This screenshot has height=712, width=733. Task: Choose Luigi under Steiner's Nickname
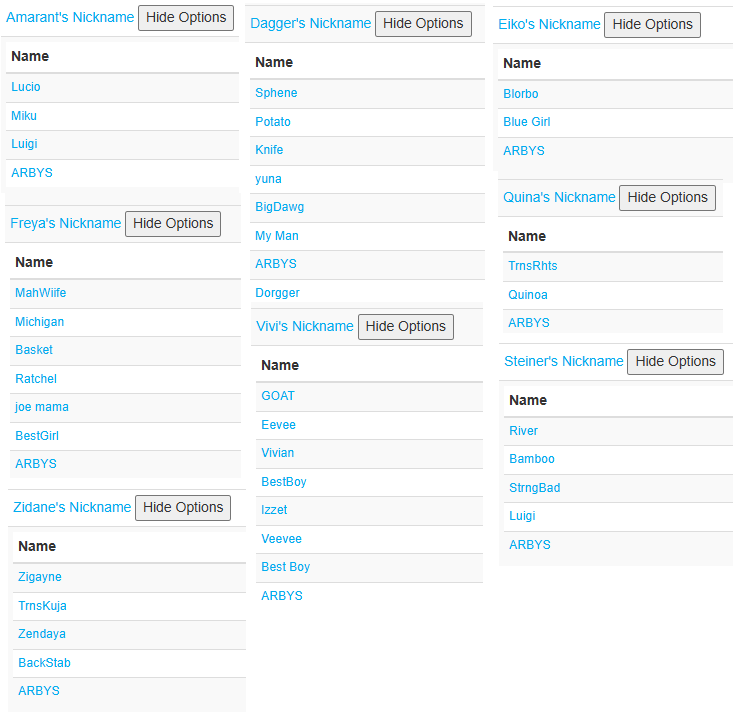click(x=523, y=516)
